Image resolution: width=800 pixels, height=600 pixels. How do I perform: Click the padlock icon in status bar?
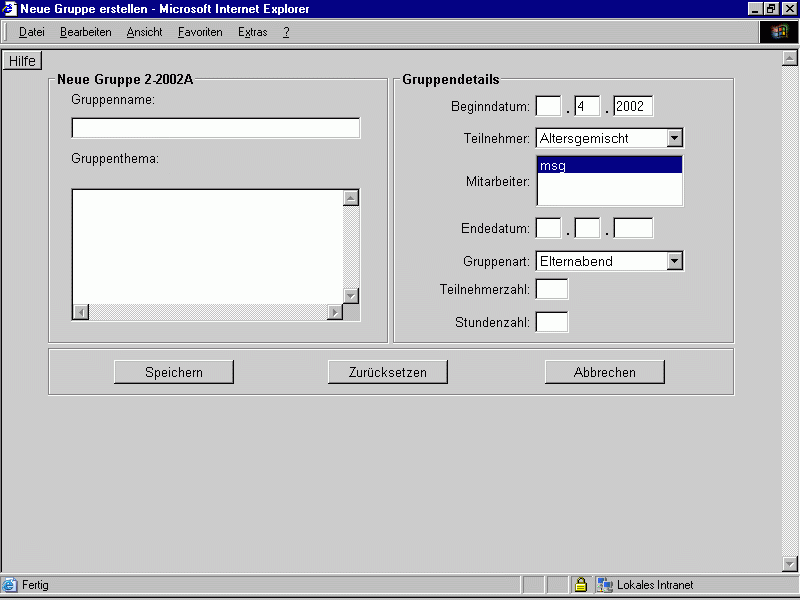580,585
